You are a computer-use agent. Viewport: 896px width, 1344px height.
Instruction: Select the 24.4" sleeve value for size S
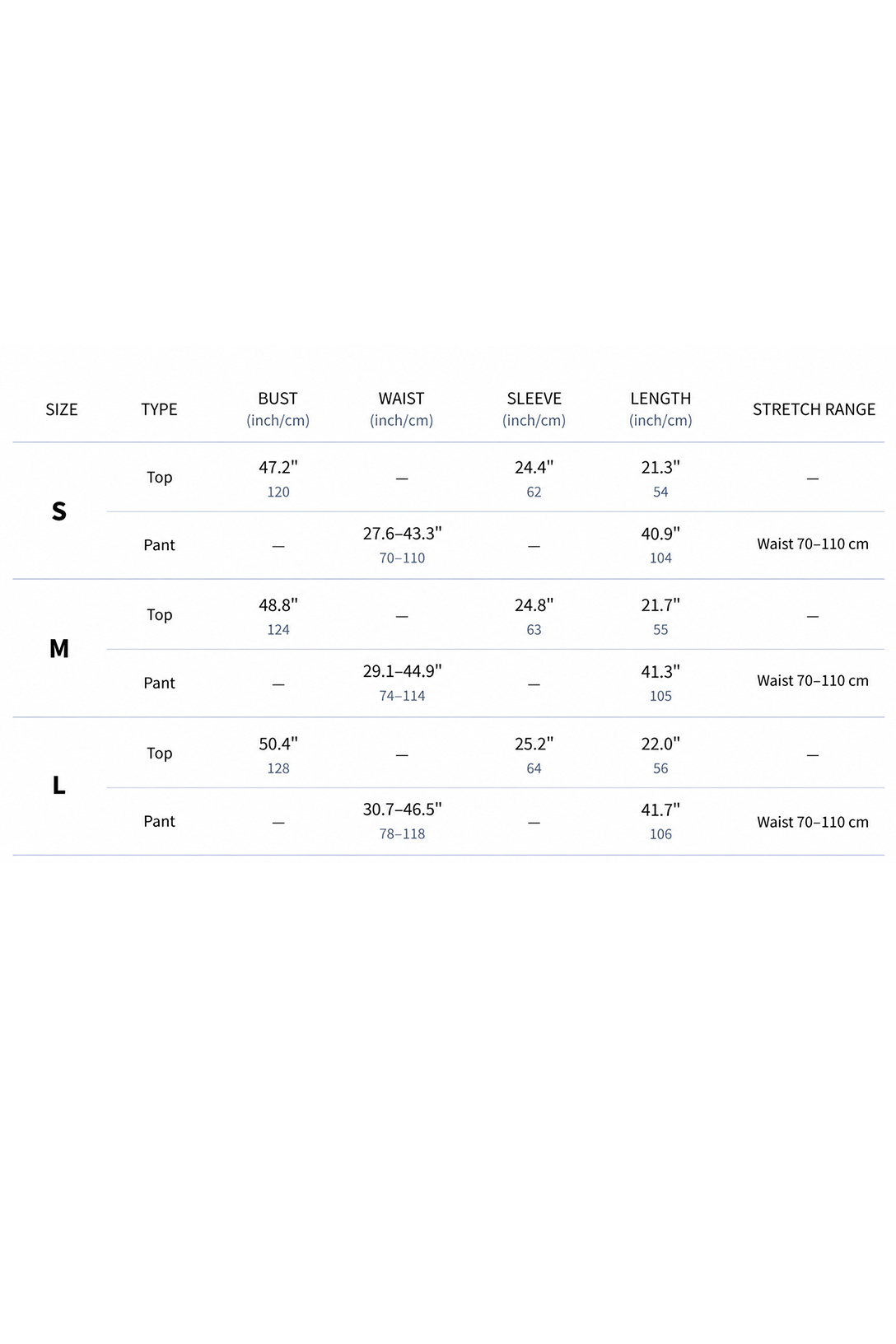point(534,468)
